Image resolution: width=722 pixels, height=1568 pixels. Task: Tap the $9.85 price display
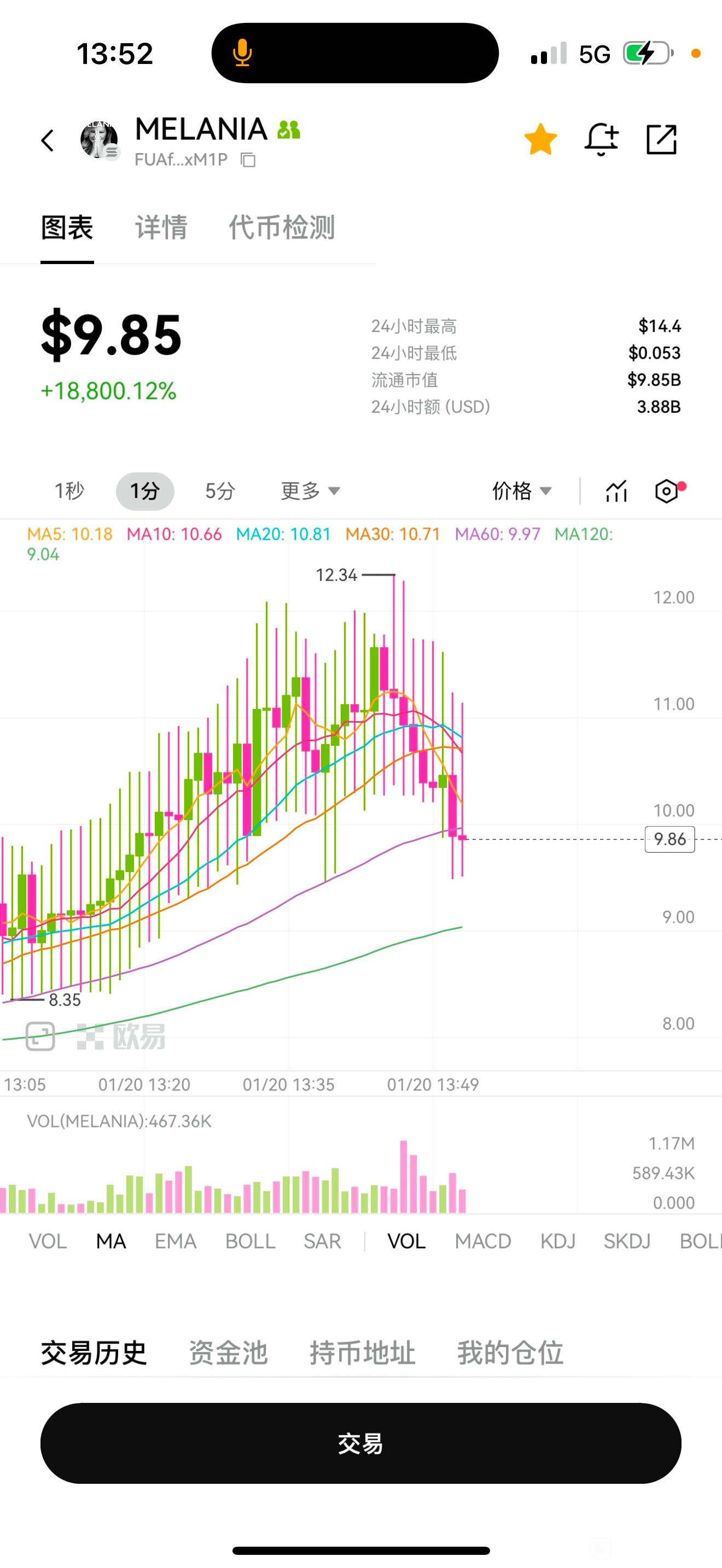111,335
